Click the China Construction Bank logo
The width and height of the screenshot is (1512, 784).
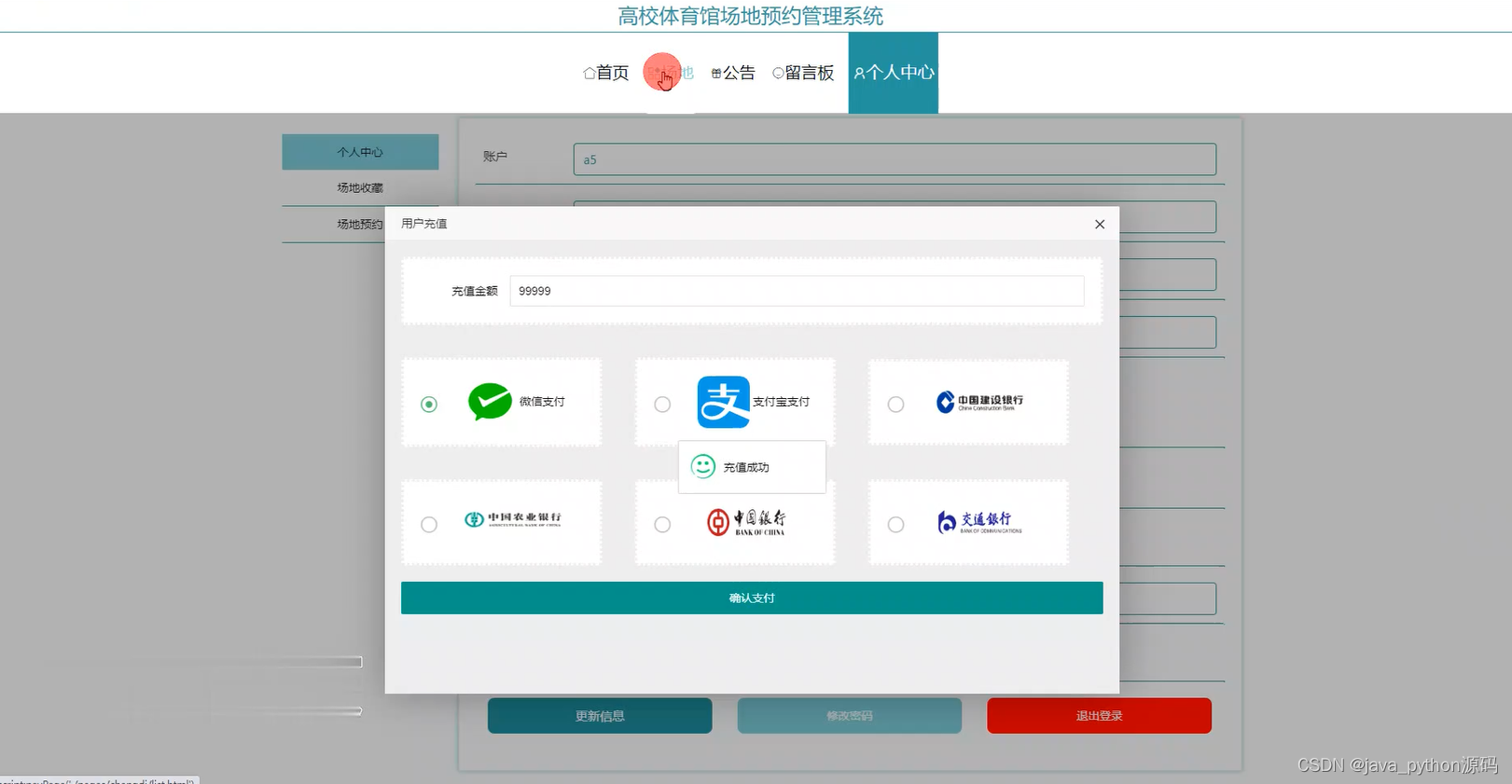979,402
